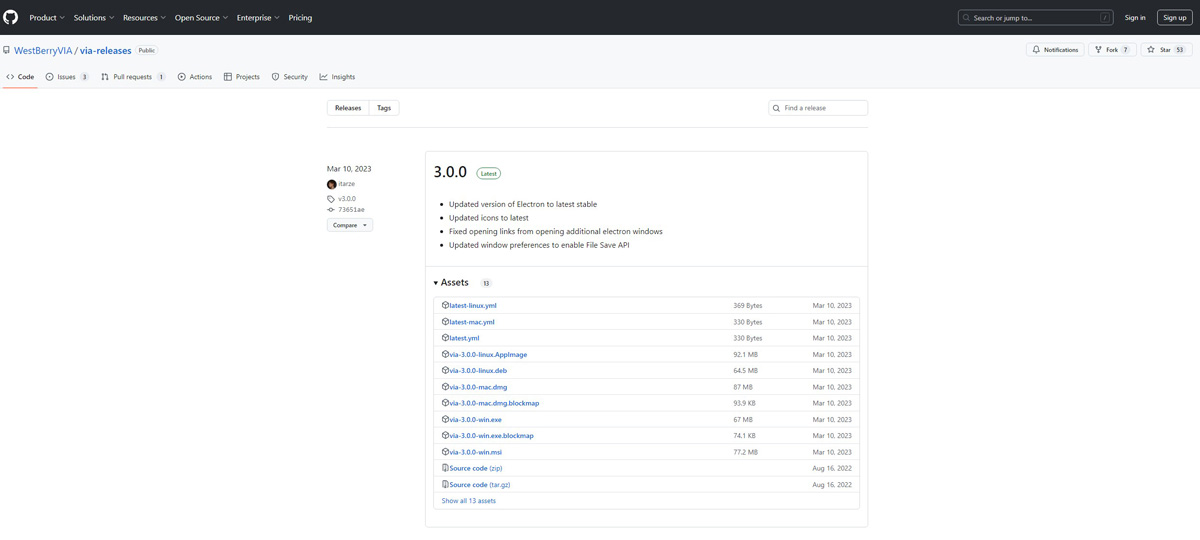This screenshot has width=1200, height=540.
Task: Click the Projects table icon
Action: coord(228,77)
